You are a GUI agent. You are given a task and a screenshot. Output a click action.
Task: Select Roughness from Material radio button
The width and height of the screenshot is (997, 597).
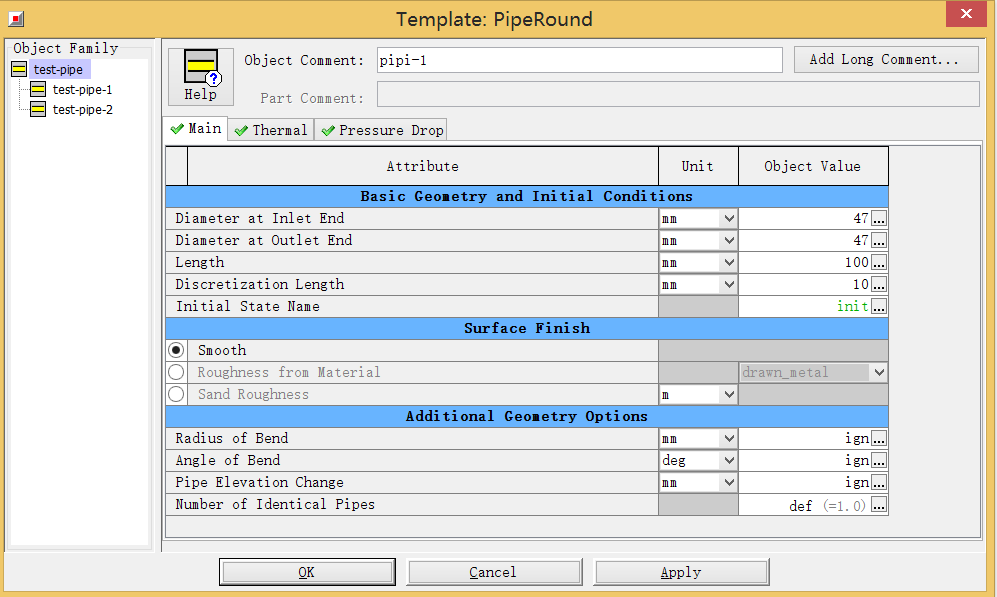(x=177, y=372)
